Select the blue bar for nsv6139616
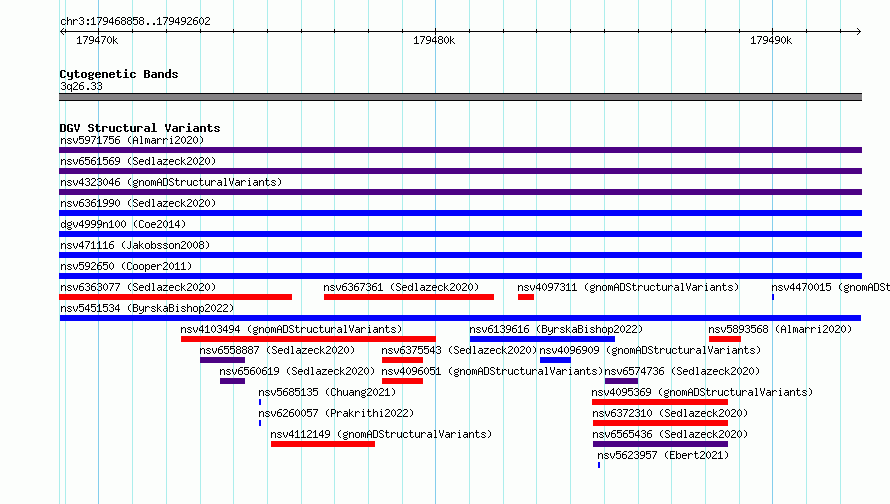This screenshot has height=504, width=890. 542,339
